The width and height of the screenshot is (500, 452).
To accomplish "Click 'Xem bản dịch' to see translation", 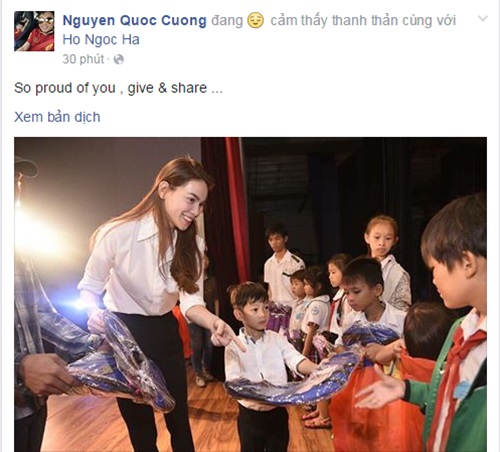I will point(57,117).
